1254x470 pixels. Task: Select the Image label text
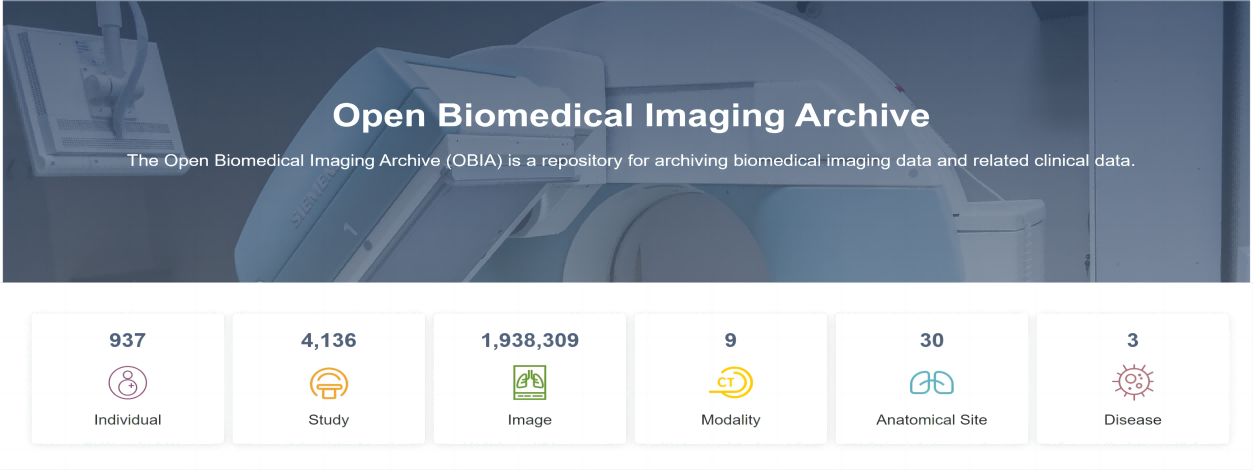click(x=530, y=420)
